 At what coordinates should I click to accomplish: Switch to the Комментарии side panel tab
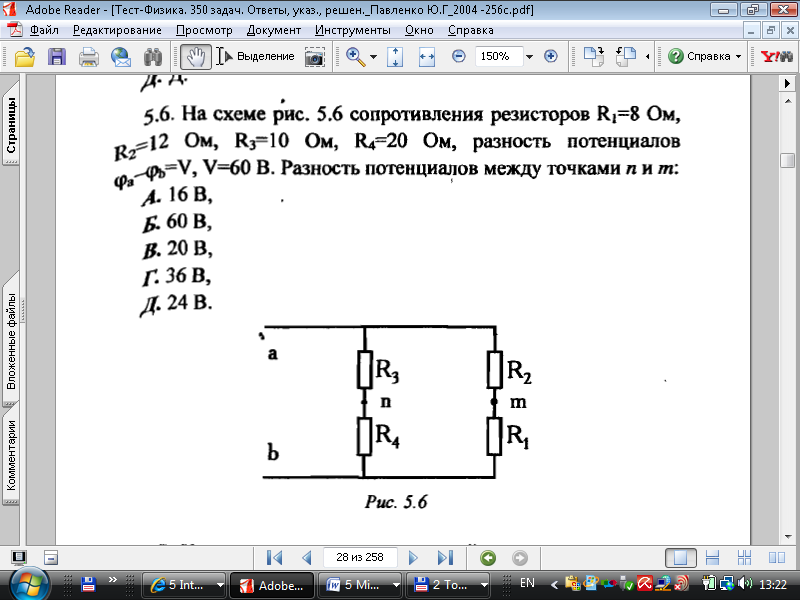tap(11, 454)
